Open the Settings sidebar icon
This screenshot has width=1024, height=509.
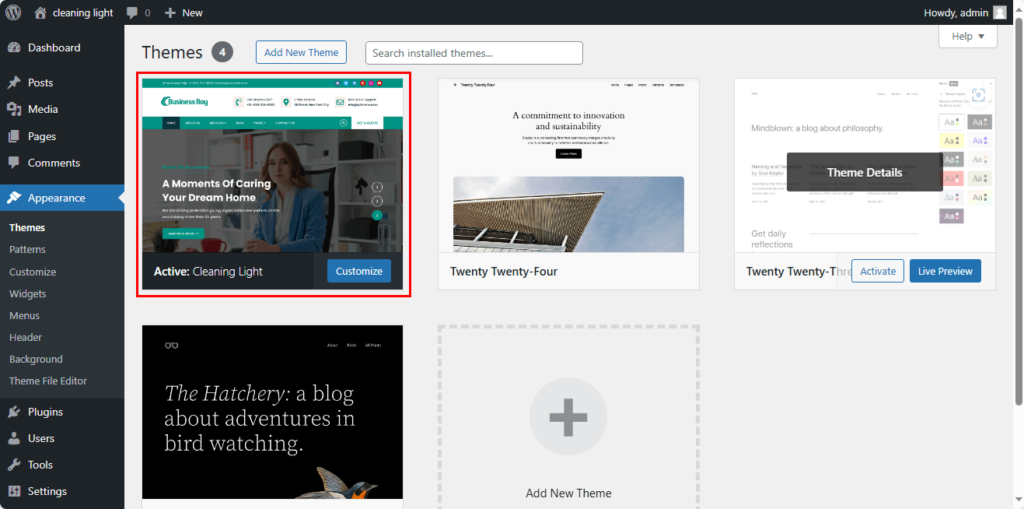pyautogui.click(x=14, y=492)
